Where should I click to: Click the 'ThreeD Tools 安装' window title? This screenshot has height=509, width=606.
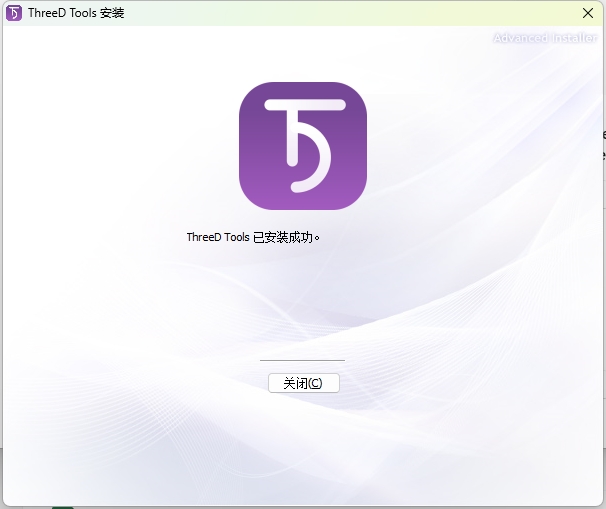pos(76,13)
